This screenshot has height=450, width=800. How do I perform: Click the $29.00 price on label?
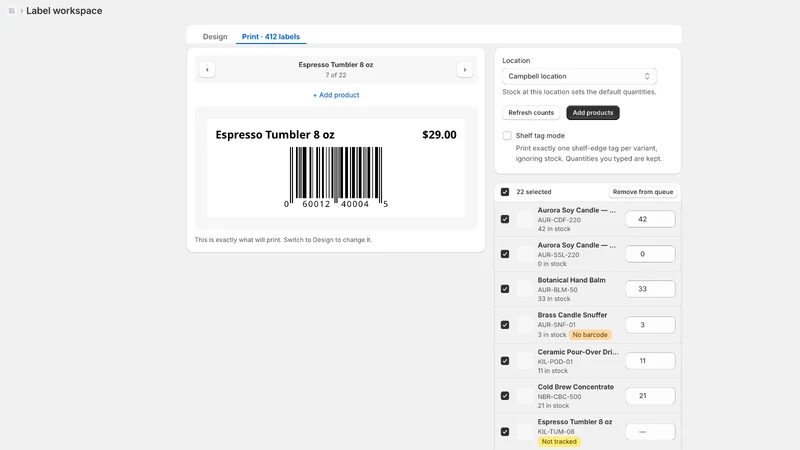pyautogui.click(x=439, y=135)
